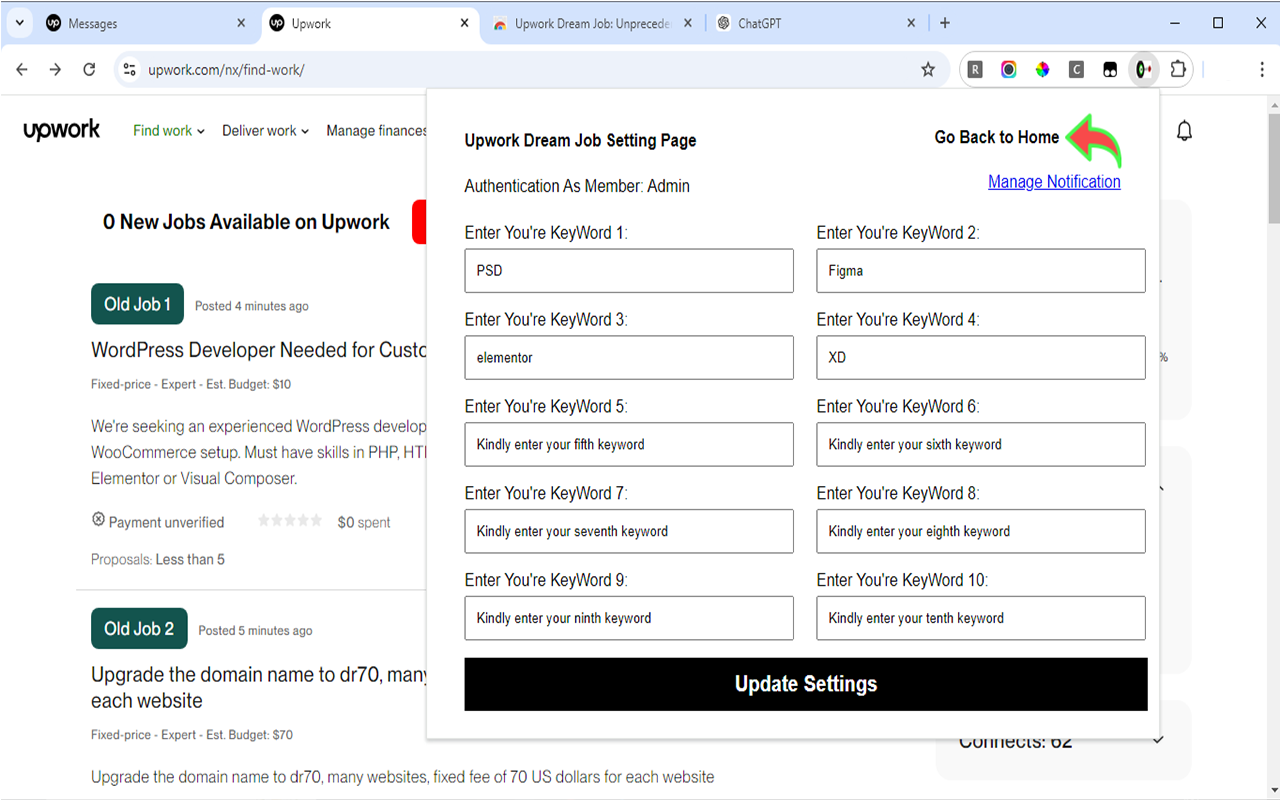The image size is (1280, 800).
Task: Click Go Back to Home
Action: (996, 137)
